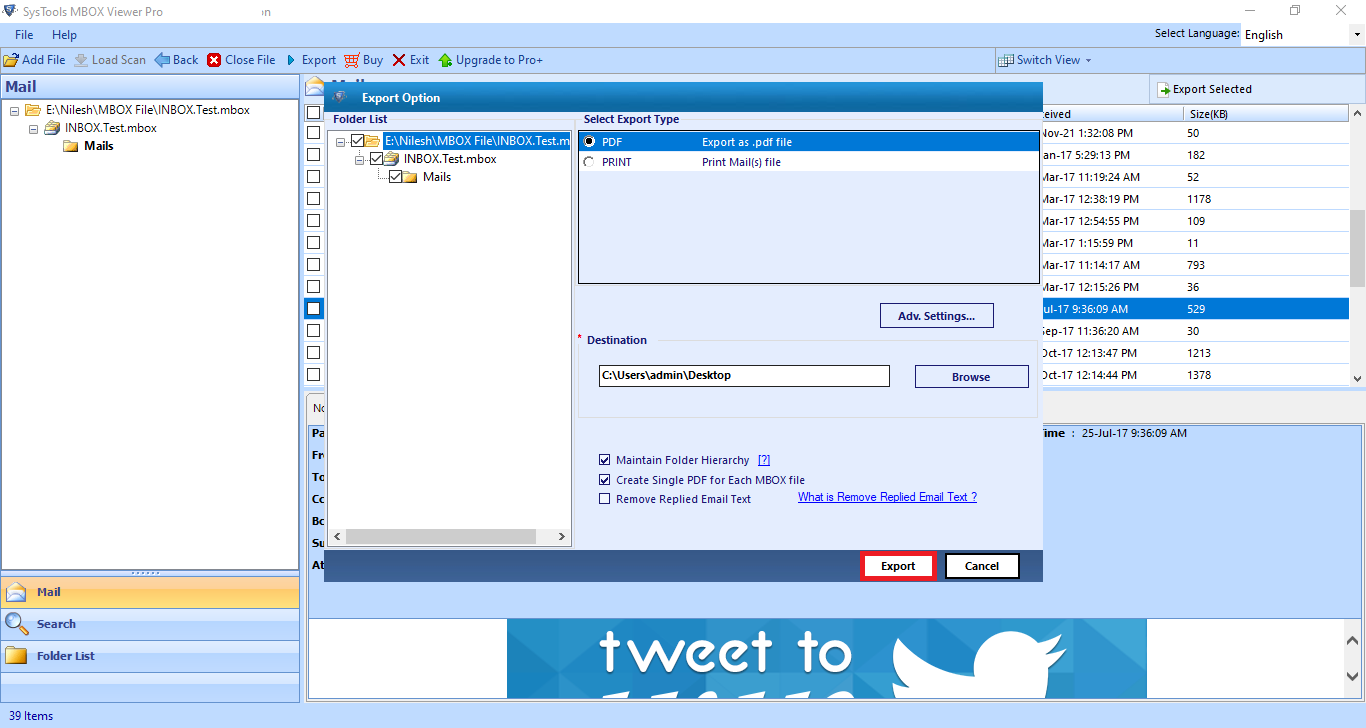
Task: Select 'Print Mail(s) file' description text
Action: click(x=741, y=162)
